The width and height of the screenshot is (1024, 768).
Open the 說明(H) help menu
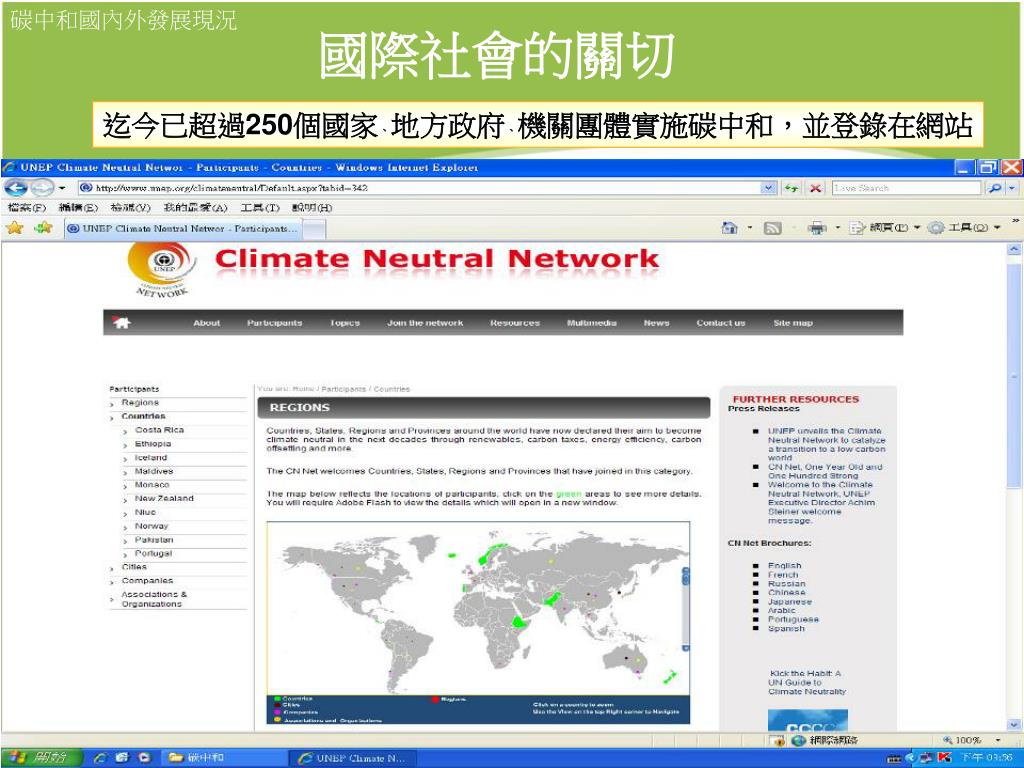312,208
